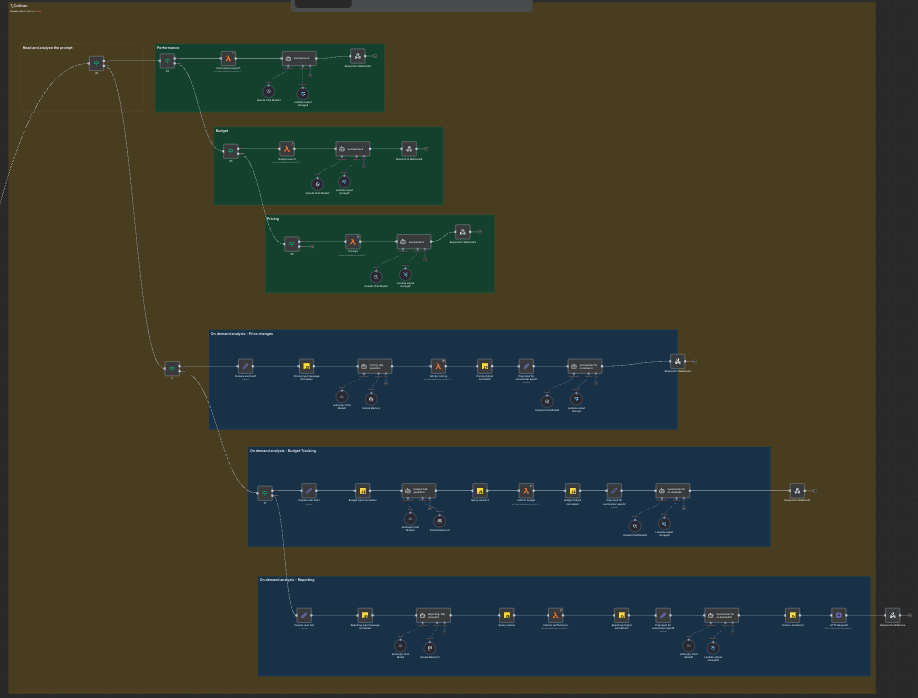Select the If node in 'Read and analyze the prompt'
The image size is (918, 698).
coord(96,63)
